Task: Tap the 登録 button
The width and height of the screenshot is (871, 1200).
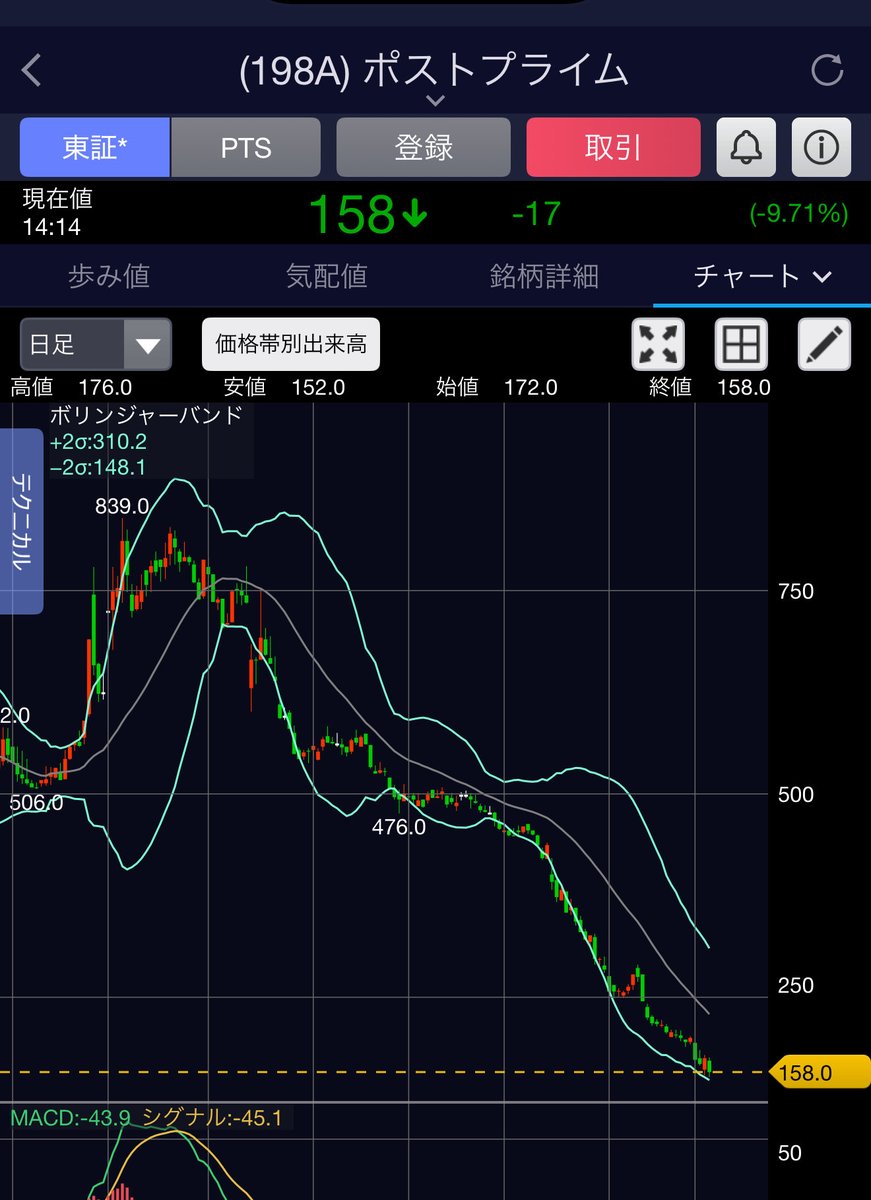Action: pyautogui.click(x=423, y=147)
